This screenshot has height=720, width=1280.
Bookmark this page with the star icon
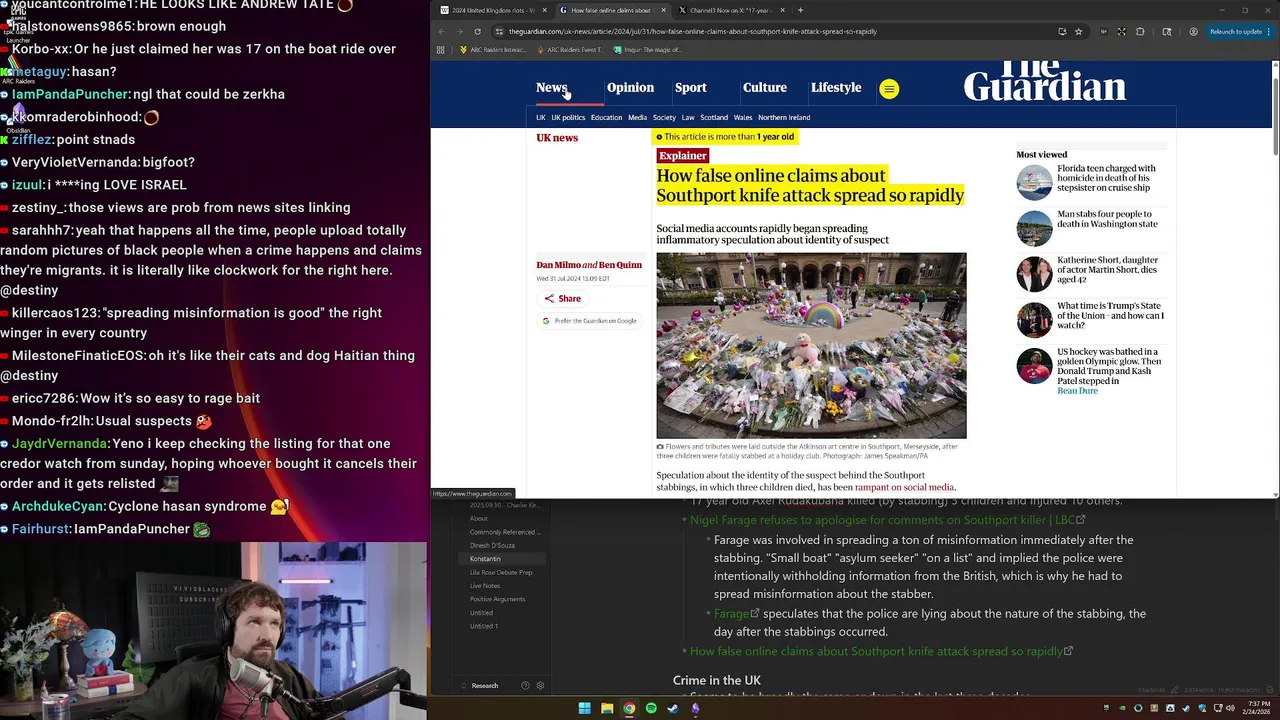point(1078,31)
